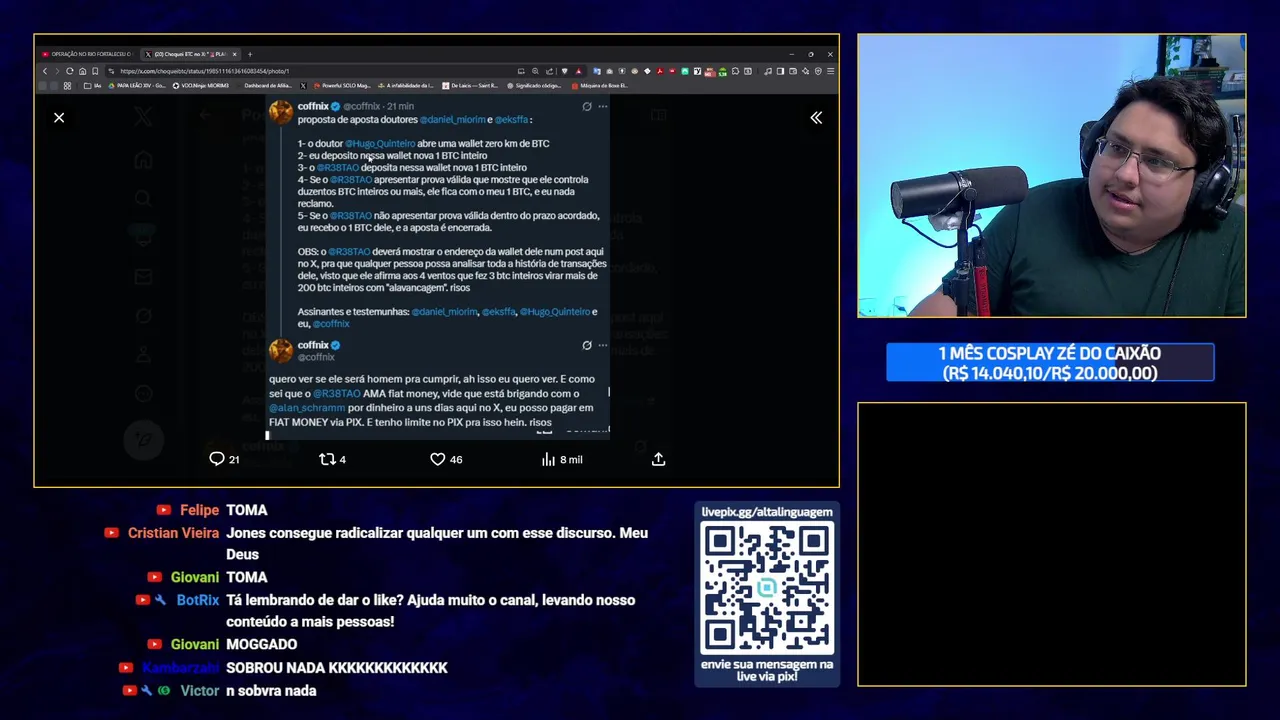Click Victor's 'n sobvra nada' message
This screenshot has height=720, width=1280.
[x=271, y=691]
